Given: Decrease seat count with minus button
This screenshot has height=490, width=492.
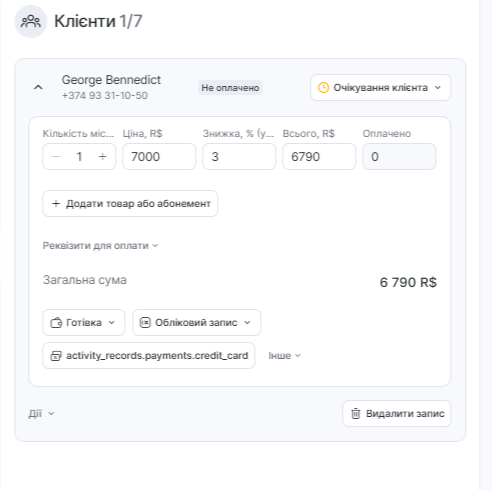Looking at the screenshot, I should [56, 156].
